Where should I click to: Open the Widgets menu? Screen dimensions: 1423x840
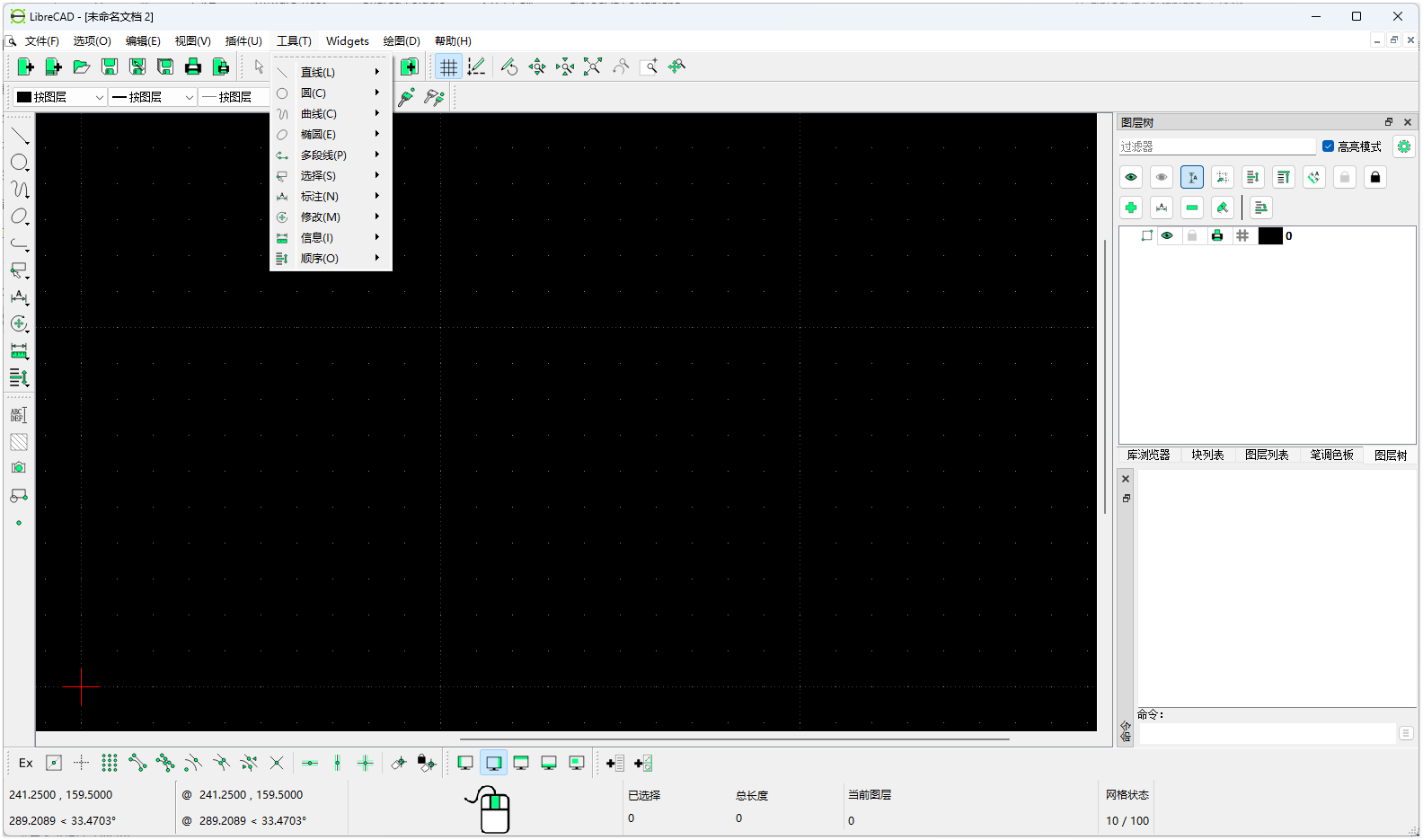click(348, 41)
